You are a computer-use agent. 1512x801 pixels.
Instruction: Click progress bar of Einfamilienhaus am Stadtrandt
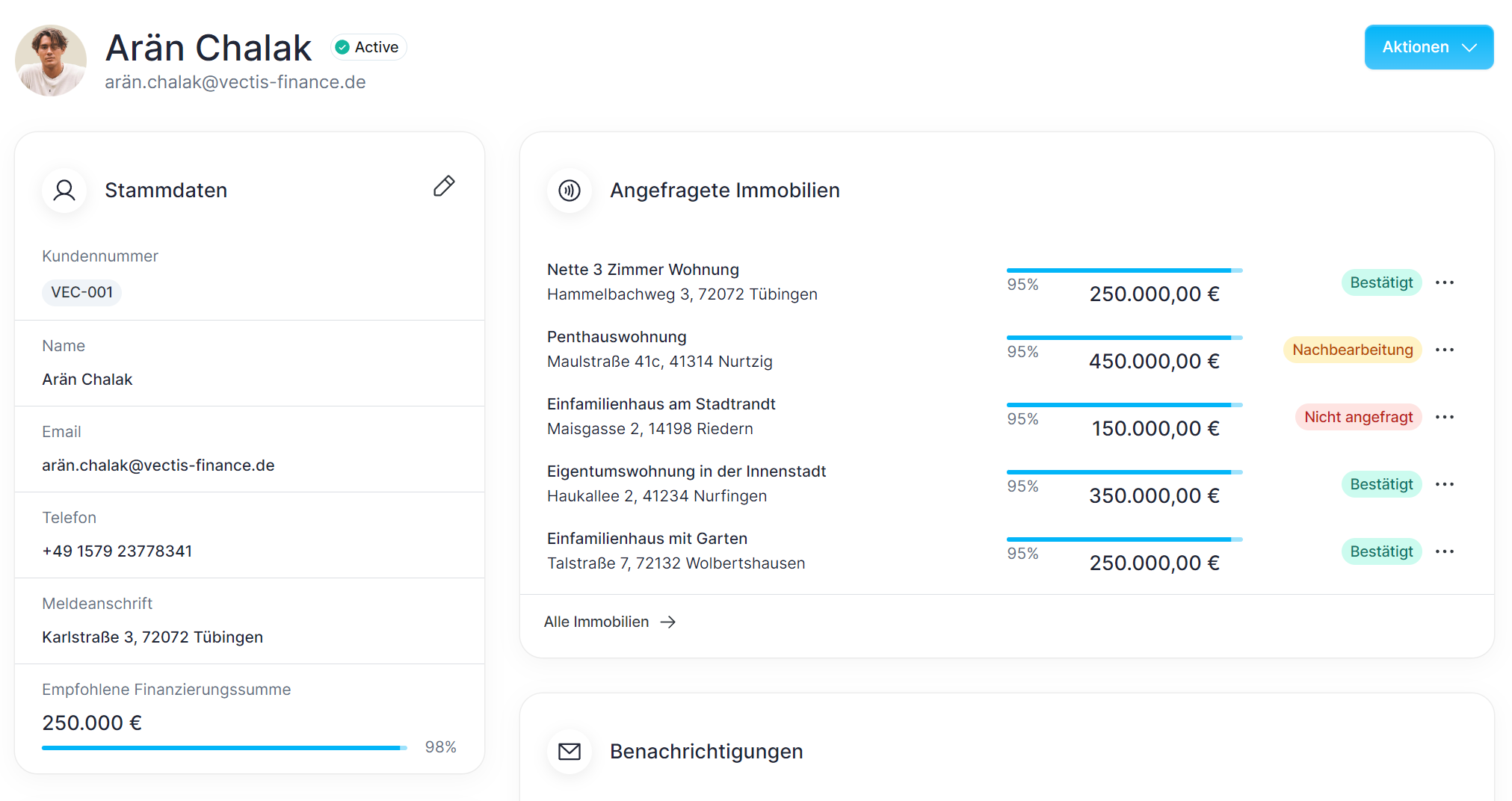[x=1124, y=405]
